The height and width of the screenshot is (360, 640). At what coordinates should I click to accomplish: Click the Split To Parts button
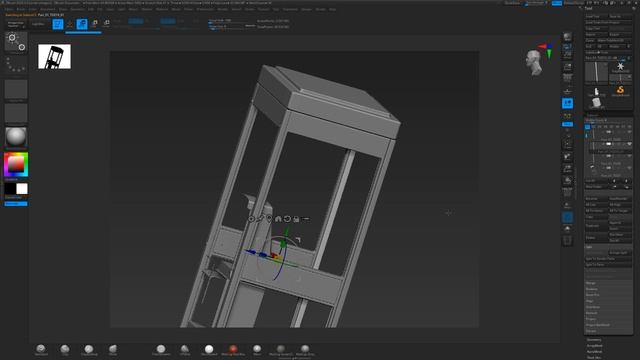pyautogui.click(x=608, y=265)
